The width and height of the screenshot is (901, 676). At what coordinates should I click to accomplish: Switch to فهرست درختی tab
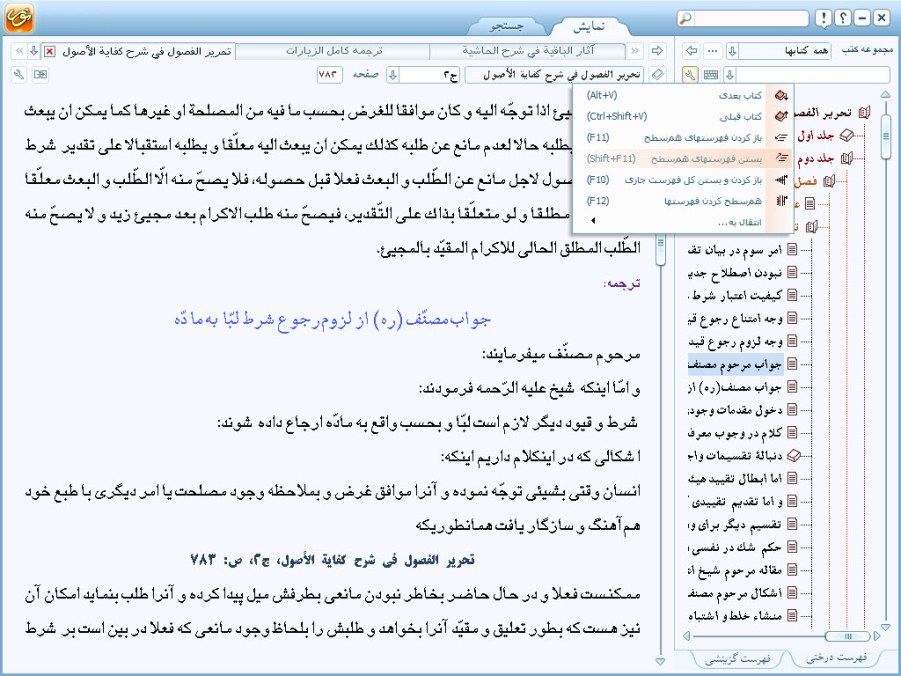pos(836,658)
